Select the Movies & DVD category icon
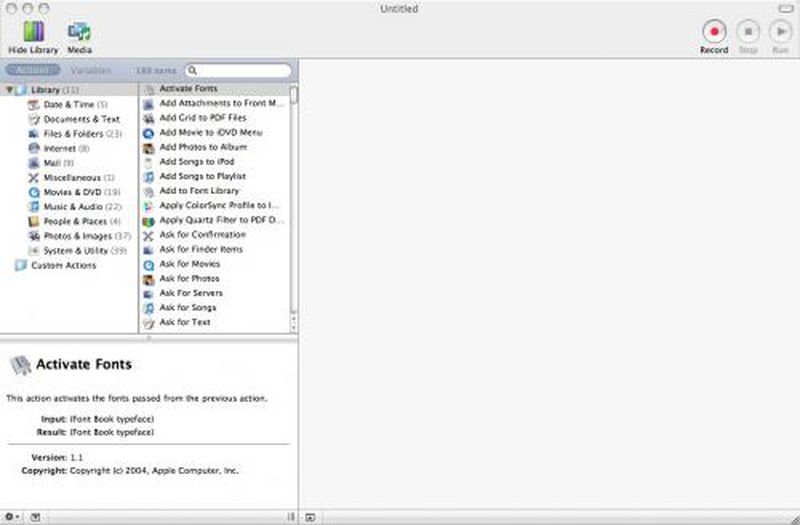 tap(34, 192)
